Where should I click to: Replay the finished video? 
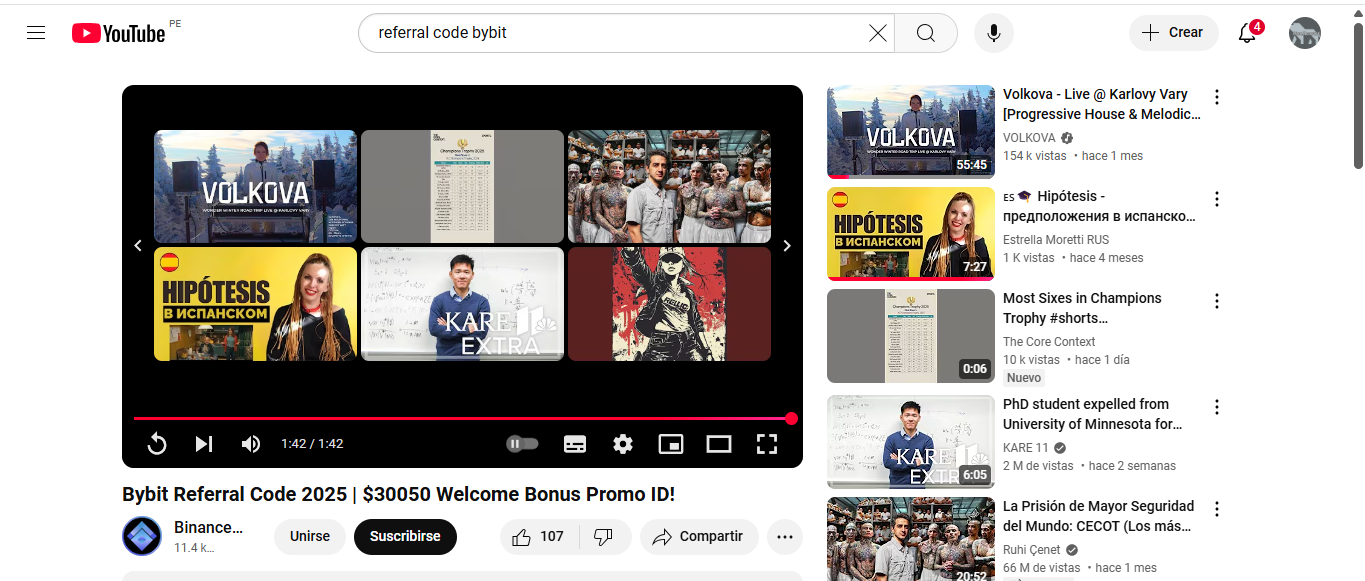157,444
